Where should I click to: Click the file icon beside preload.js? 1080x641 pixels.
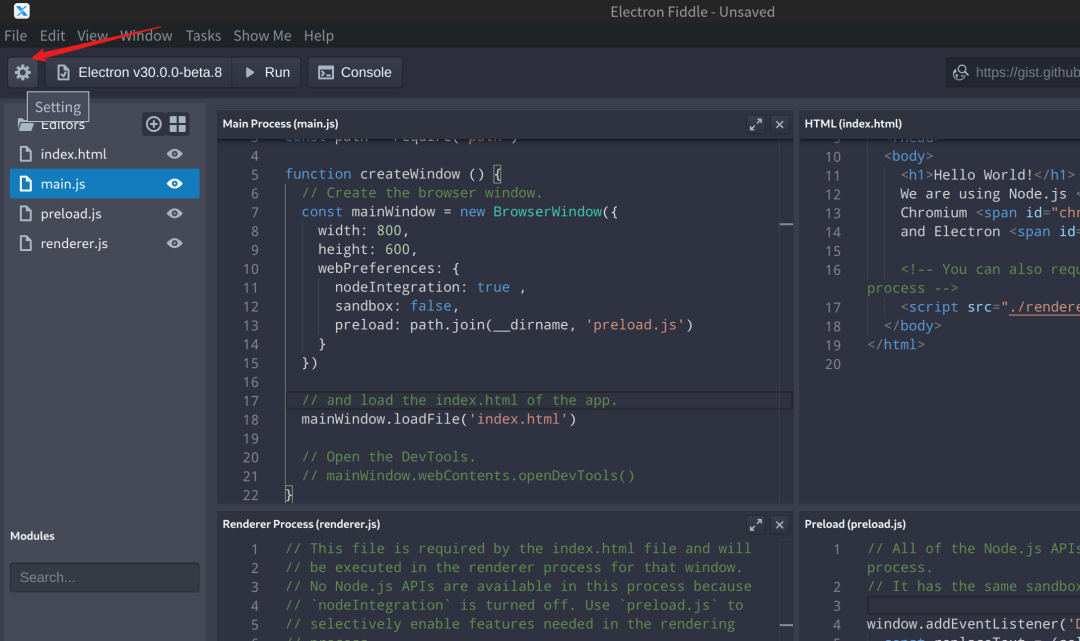click(25, 213)
